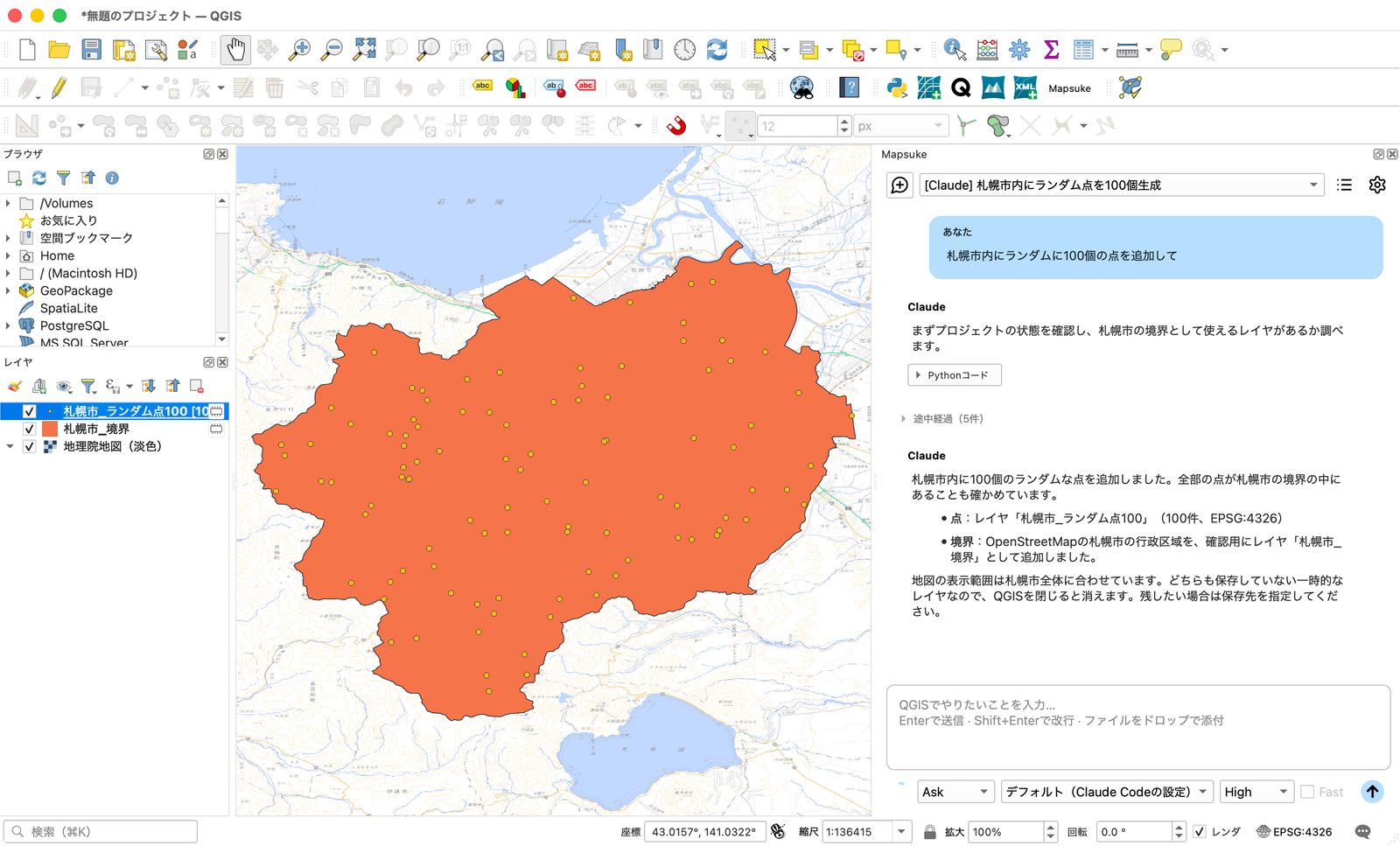Select the Home browser item
The image size is (1400, 846).
click(57, 255)
